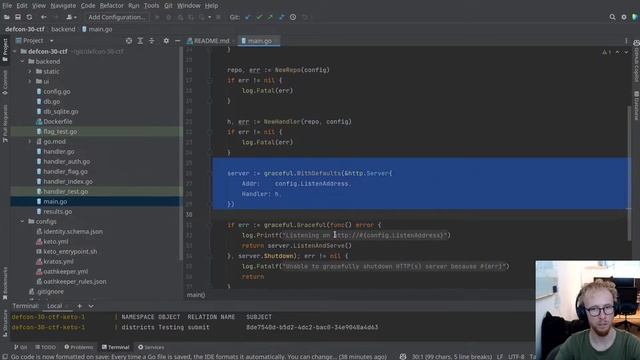
Task: Open the Git tool window button
Action: click(20, 347)
